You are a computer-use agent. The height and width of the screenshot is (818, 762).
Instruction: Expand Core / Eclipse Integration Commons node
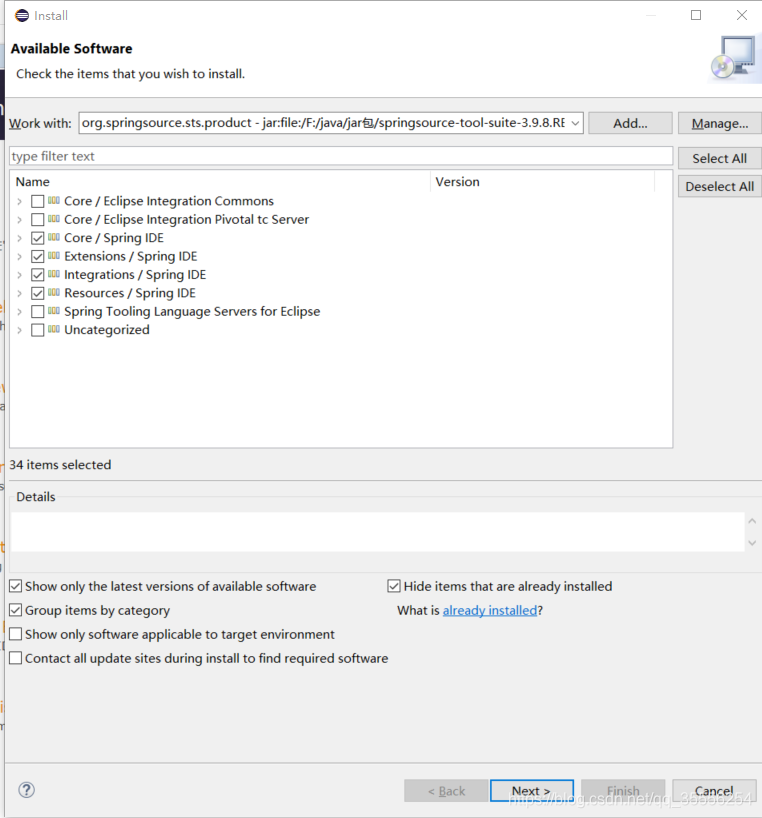pos(19,201)
